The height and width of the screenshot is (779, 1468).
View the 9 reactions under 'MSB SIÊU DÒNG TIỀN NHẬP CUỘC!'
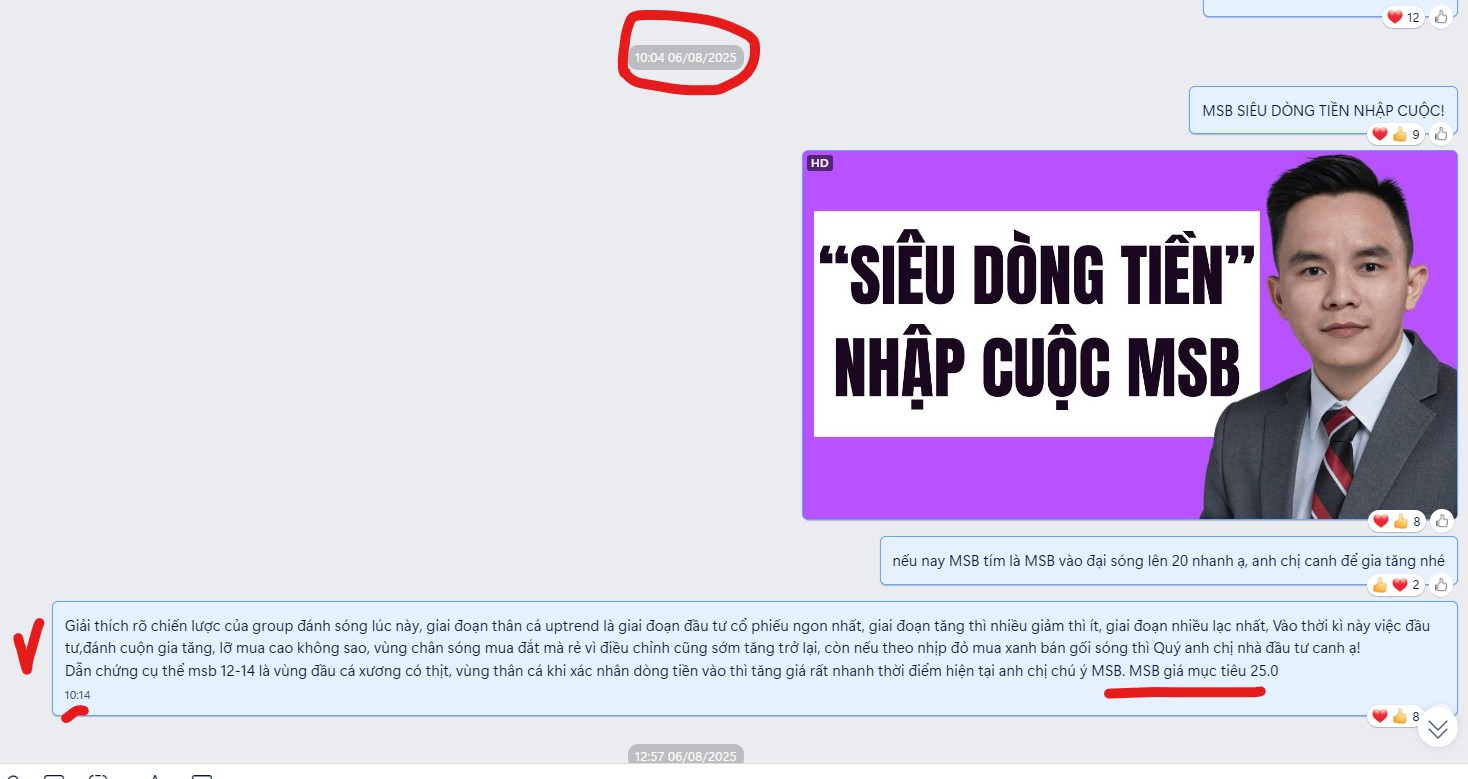pos(1396,134)
